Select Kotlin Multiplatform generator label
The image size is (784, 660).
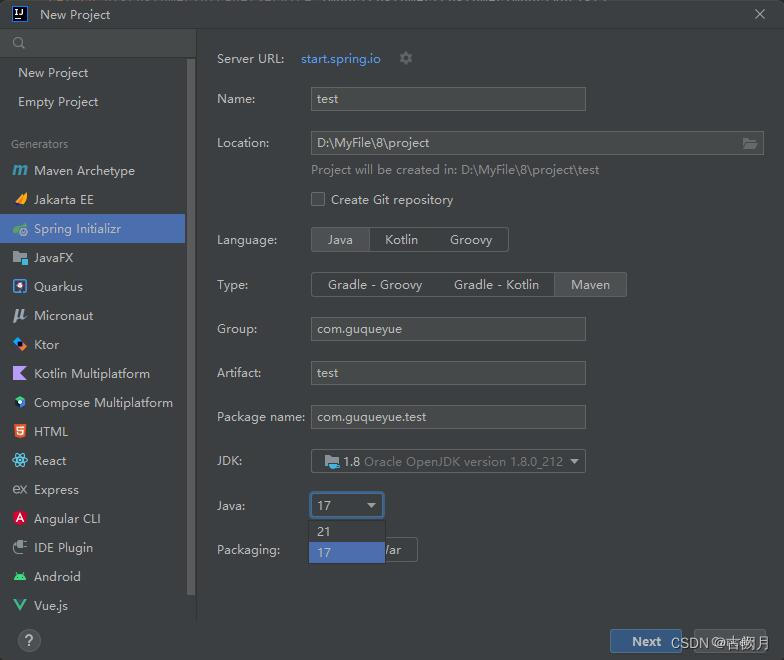click(92, 374)
